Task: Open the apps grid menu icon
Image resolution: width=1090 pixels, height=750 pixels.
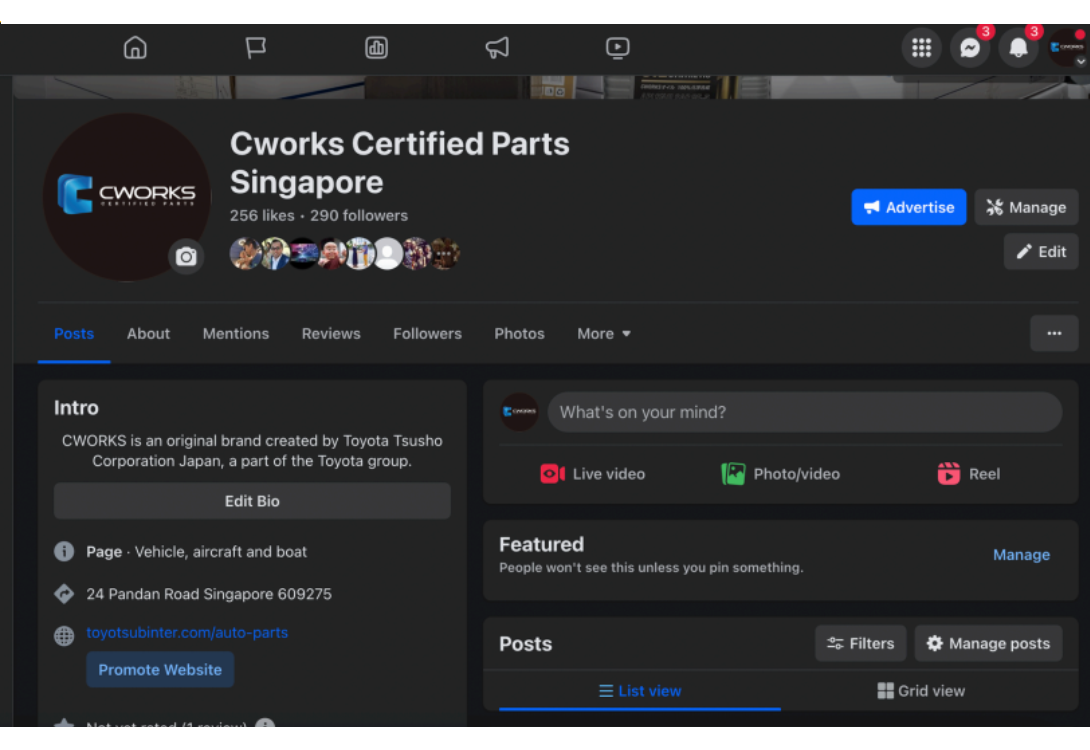Action: click(x=921, y=48)
